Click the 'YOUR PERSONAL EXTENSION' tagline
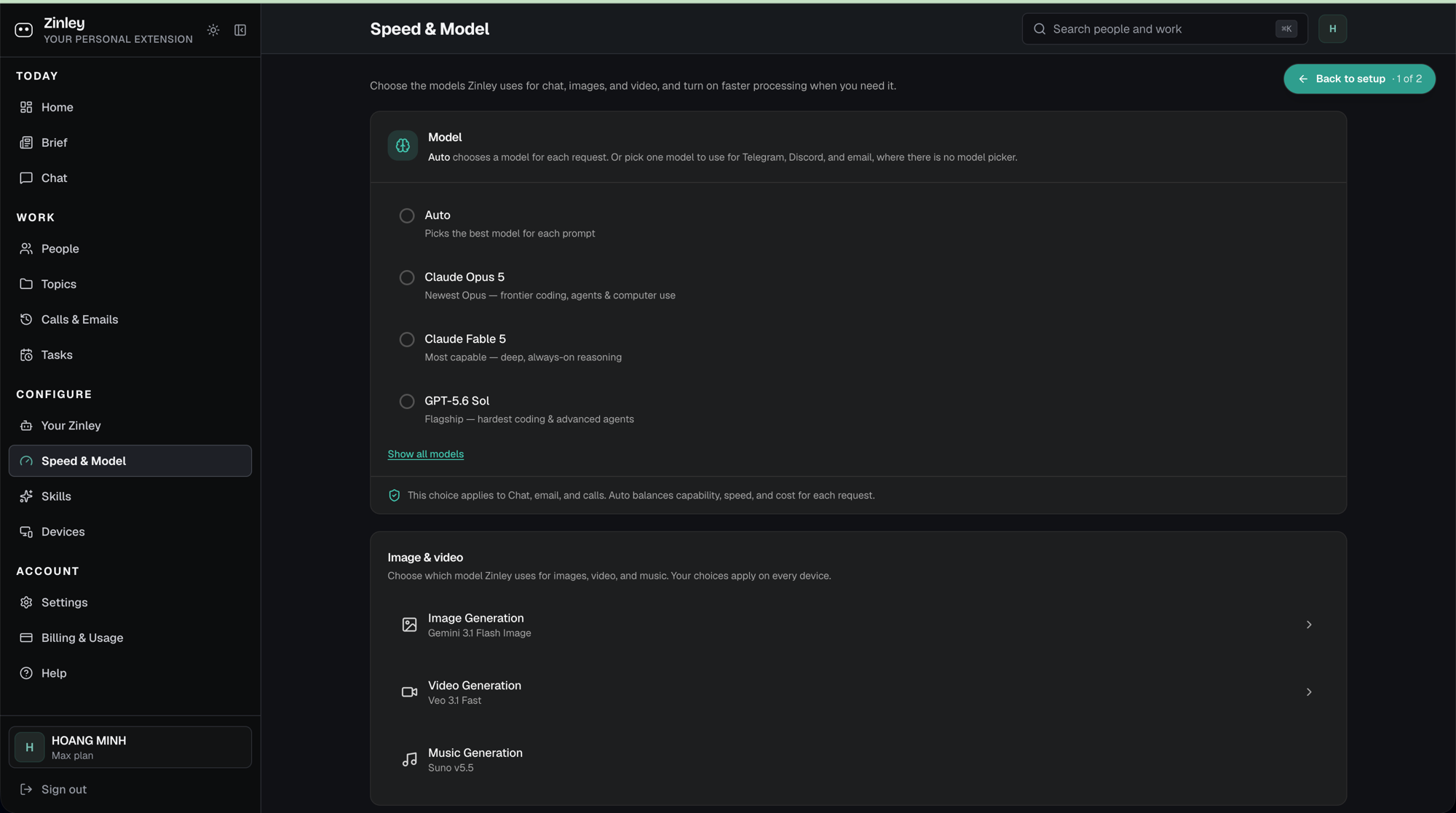This screenshot has height=813, width=1456. pos(119,39)
